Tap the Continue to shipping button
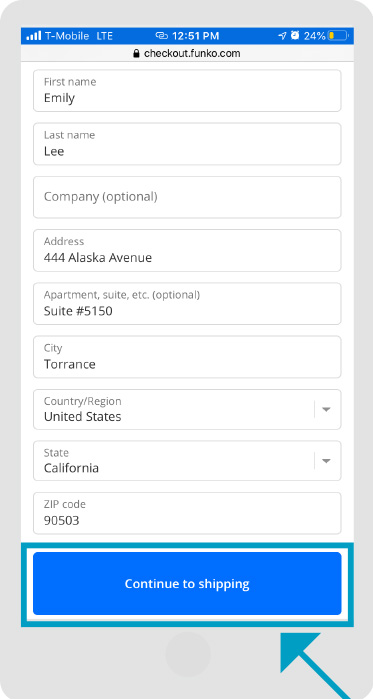Screen dimensions: 373x699 click(x=187, y=584)
